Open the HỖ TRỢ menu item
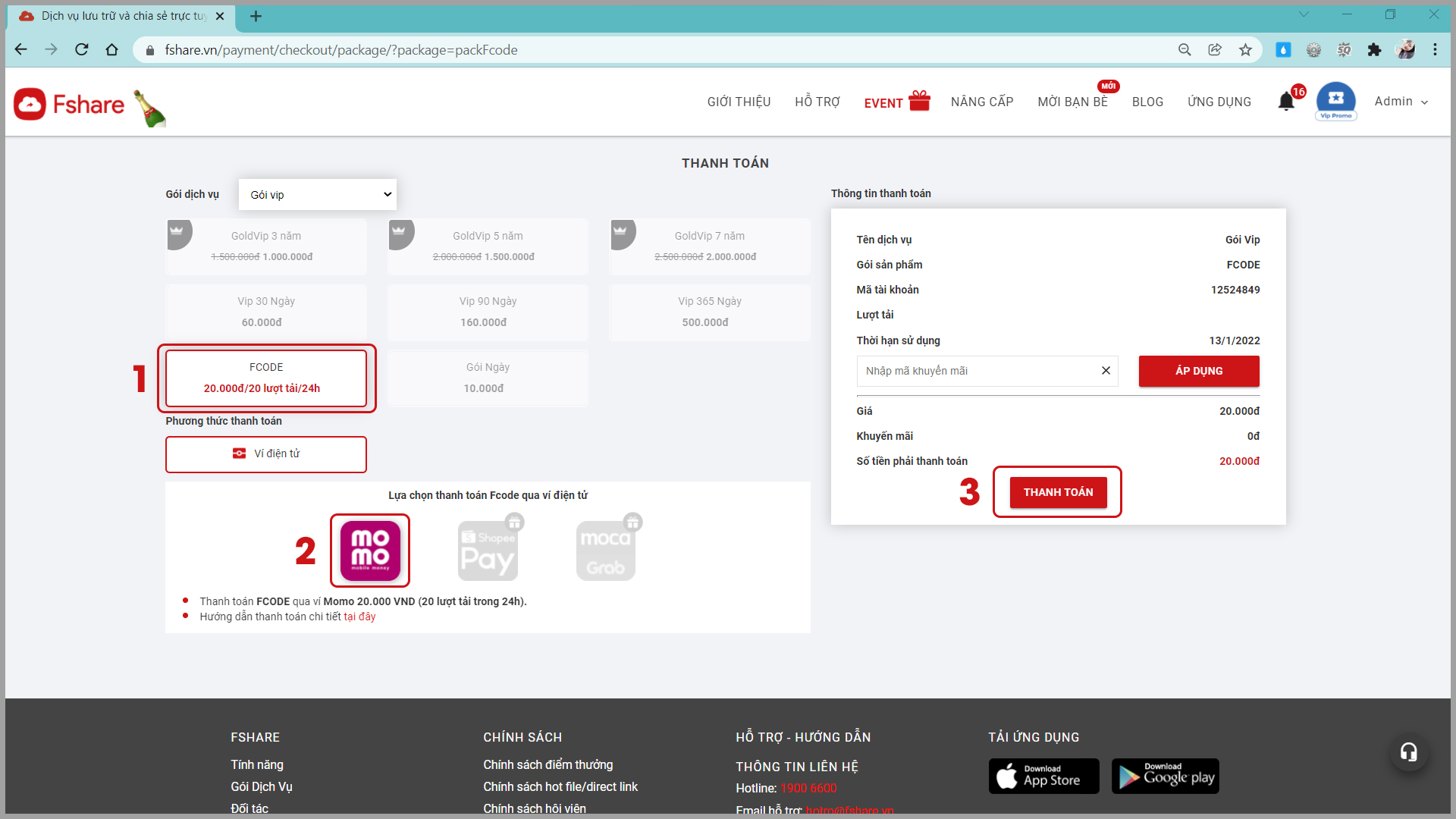The width and height of the screenshot is (1456, 819). coord(817,102)
